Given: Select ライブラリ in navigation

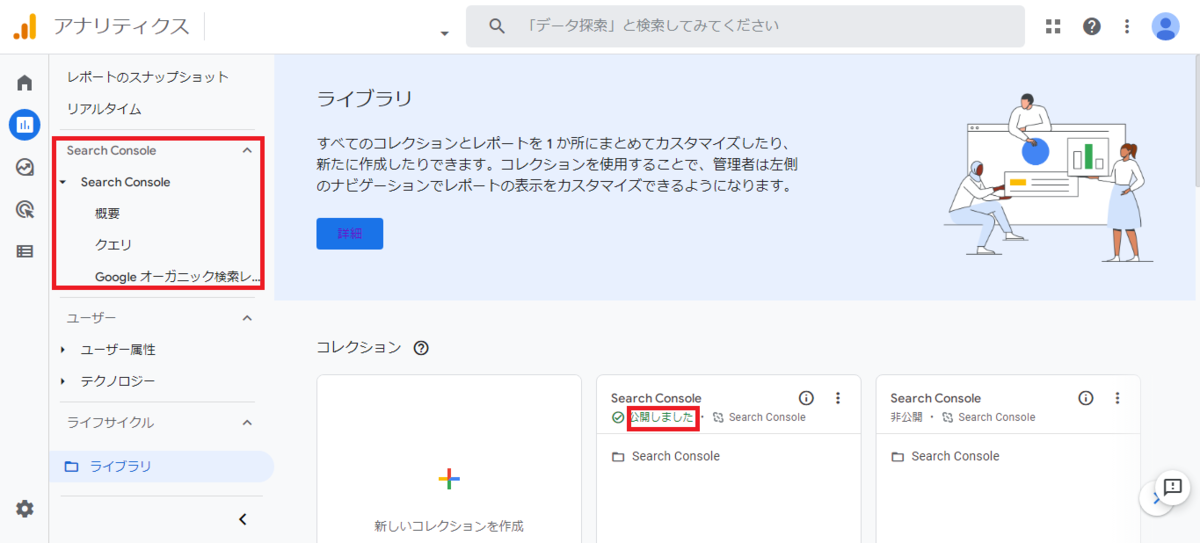Looking at the screenshot, I should point(161,466).
